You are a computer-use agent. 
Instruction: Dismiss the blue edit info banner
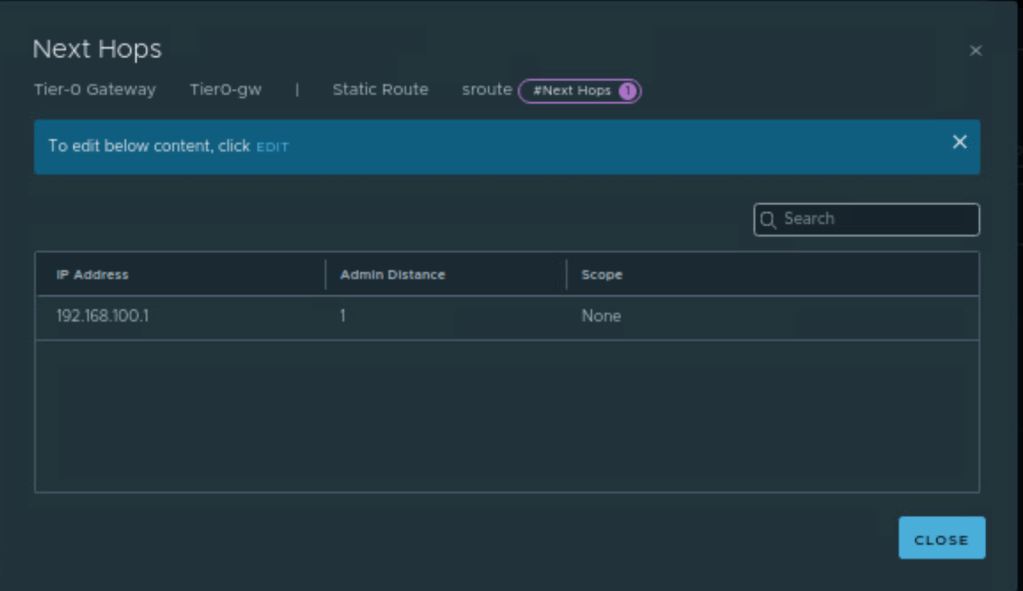(x=959, y=142)
